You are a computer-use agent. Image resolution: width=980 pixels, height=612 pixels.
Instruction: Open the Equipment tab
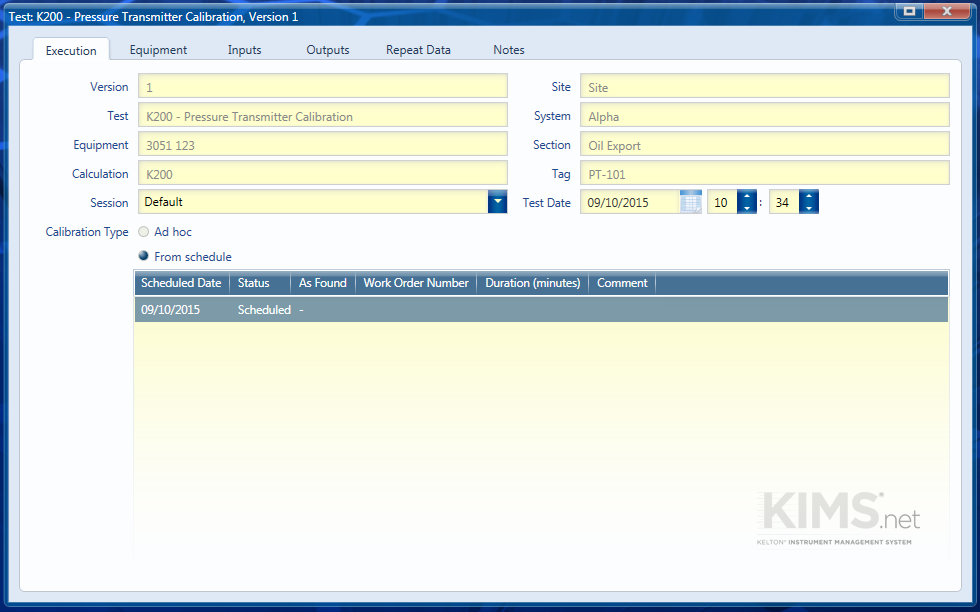pyautogui.click(x=158, y=50)
